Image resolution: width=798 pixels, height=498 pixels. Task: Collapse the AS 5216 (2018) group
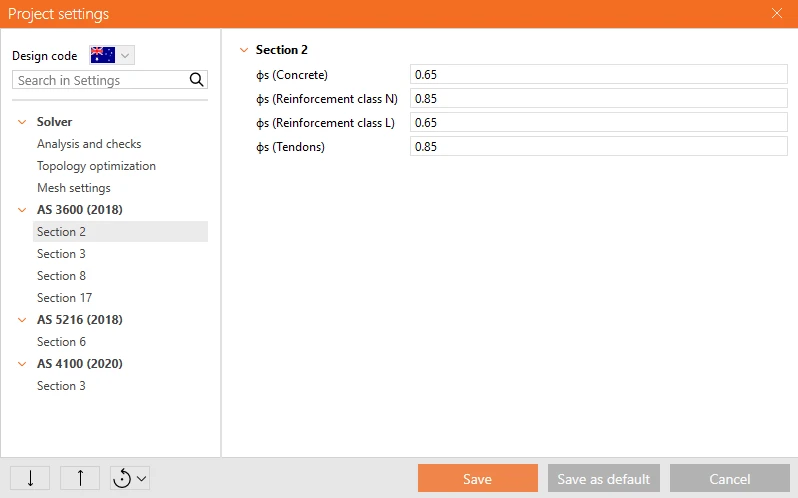[22, 320]
